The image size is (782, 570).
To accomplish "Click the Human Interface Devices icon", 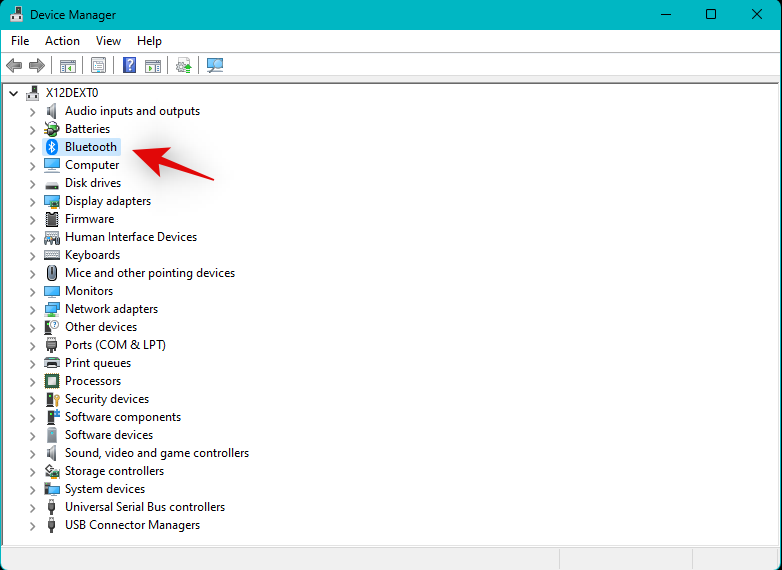I will coord(52,237).
